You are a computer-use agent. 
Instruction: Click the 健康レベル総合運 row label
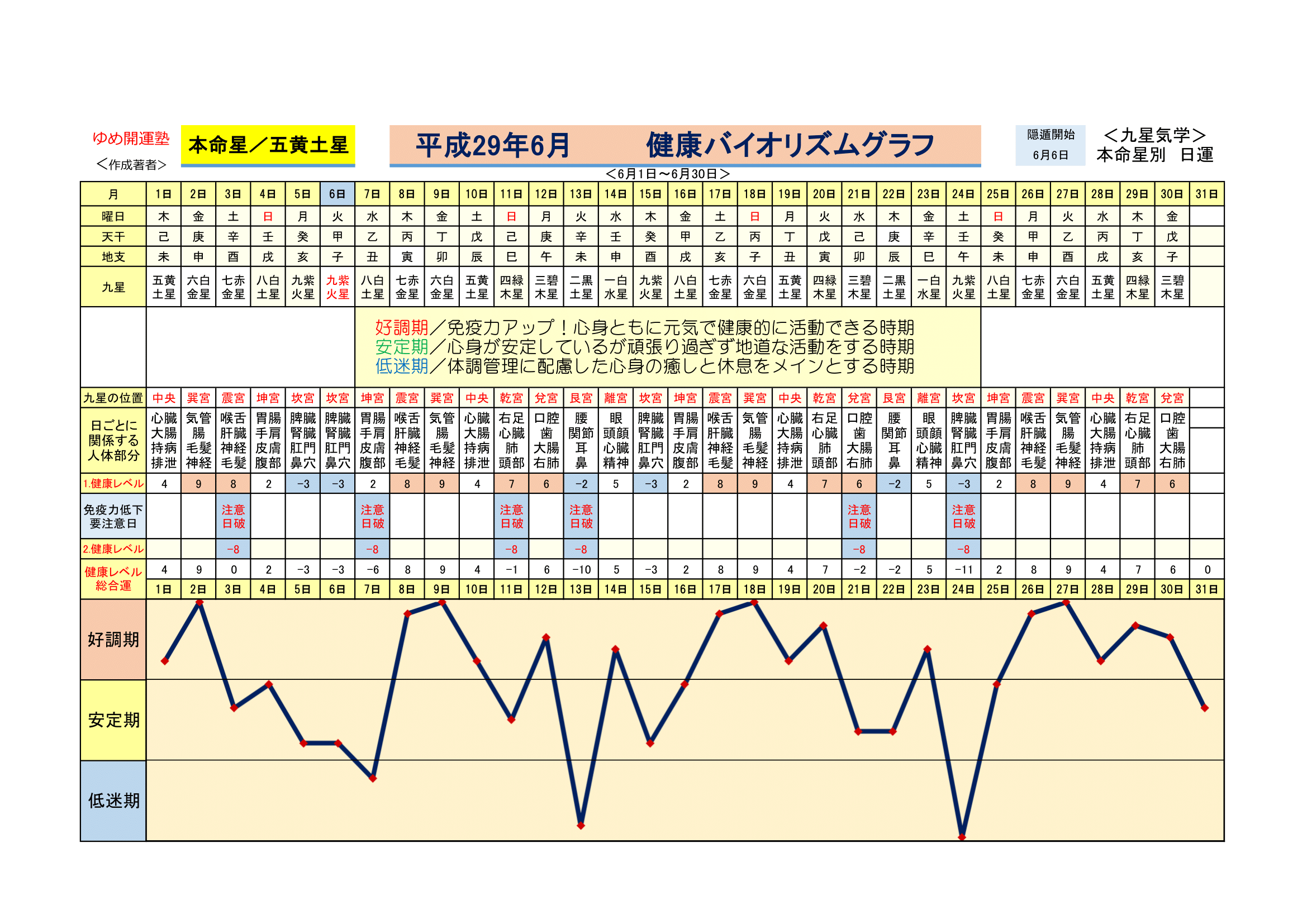click(x=113, y=579)
